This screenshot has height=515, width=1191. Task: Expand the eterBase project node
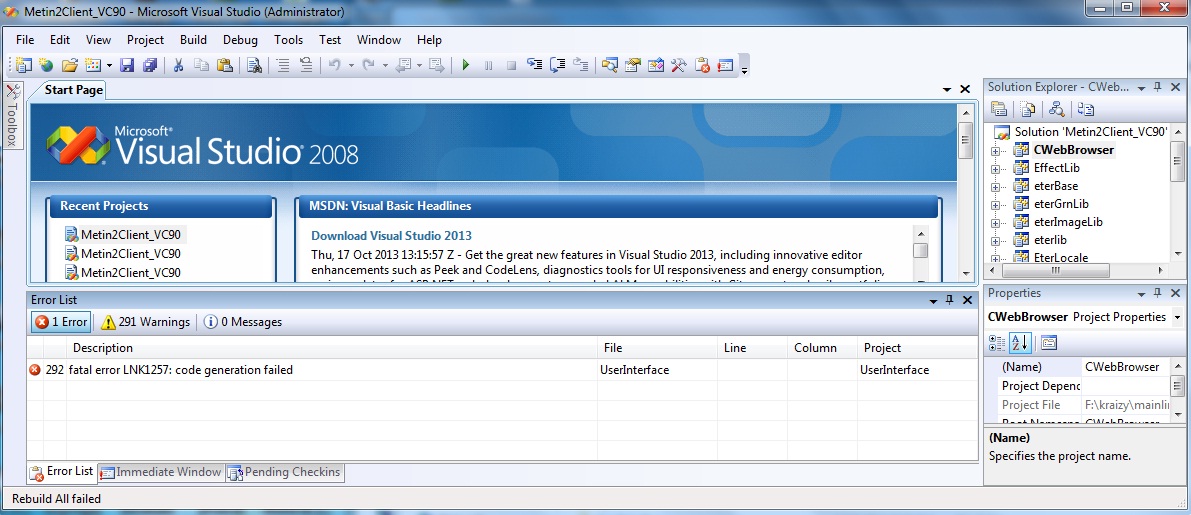(x=995, y=187)
